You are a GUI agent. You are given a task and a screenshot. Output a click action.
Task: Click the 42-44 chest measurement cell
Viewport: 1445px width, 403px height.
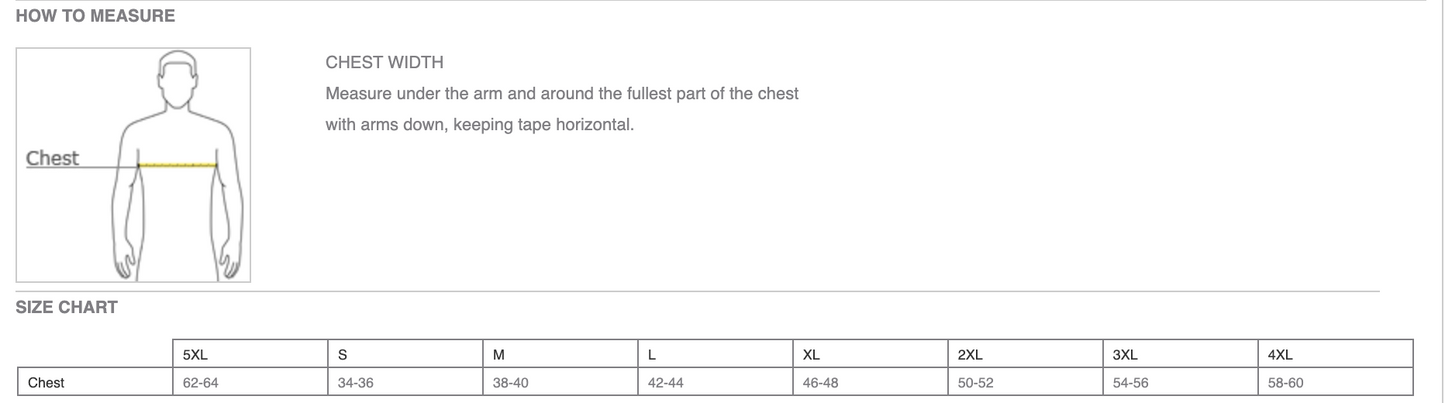[666, 383]
